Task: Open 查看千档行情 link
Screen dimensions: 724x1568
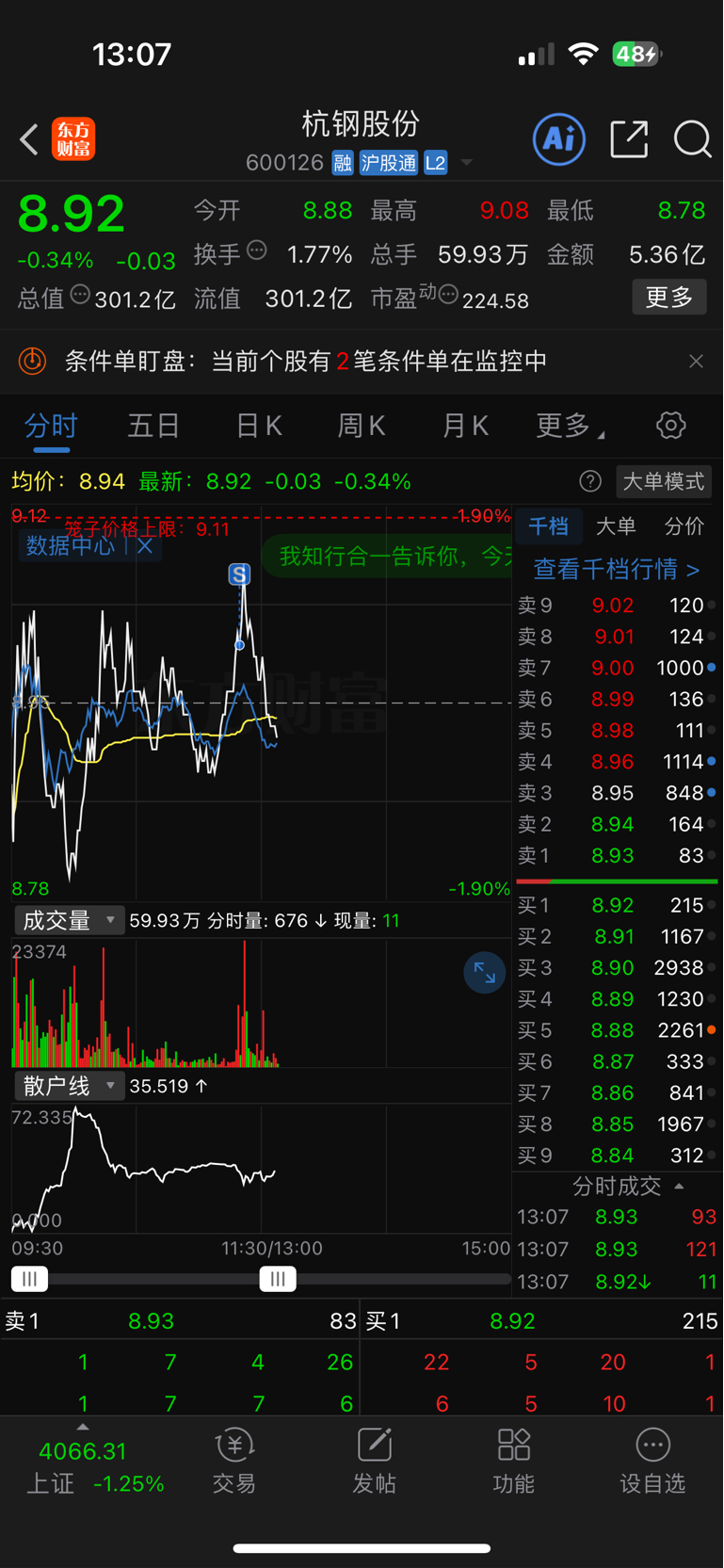Action: click(617, 569)
